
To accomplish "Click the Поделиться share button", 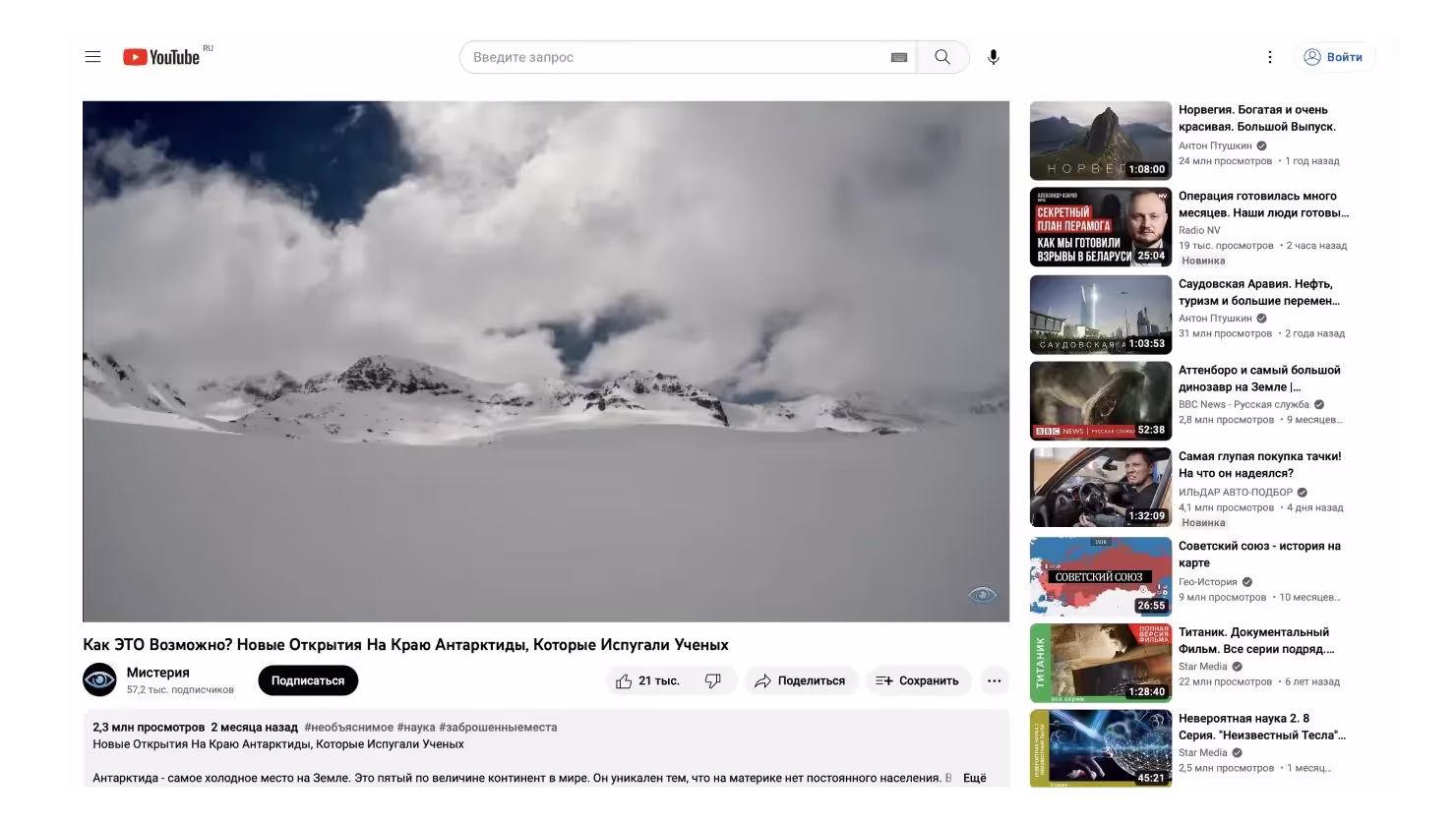I will (800, 680).
